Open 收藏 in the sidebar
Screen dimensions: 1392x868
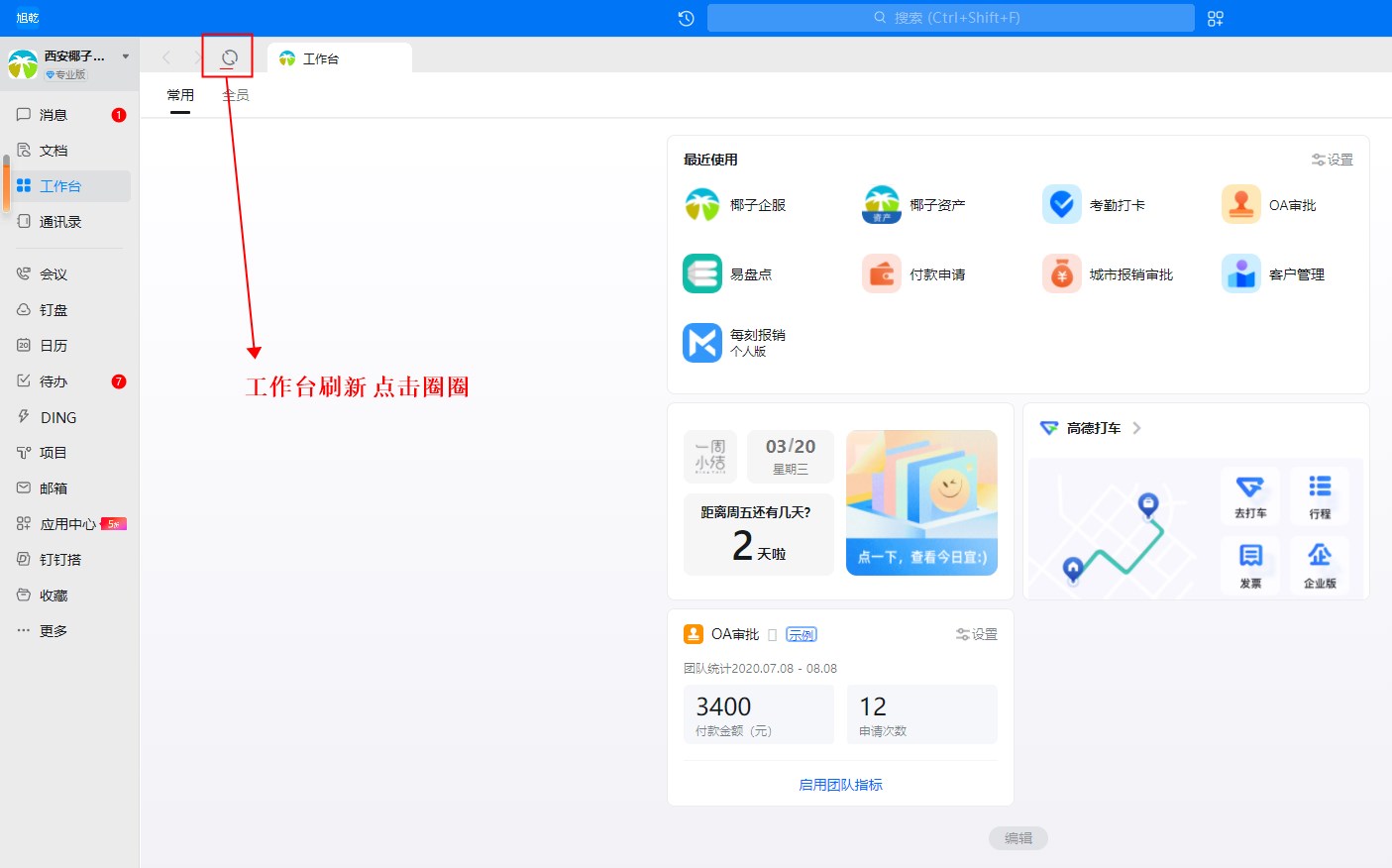(69, 596)
